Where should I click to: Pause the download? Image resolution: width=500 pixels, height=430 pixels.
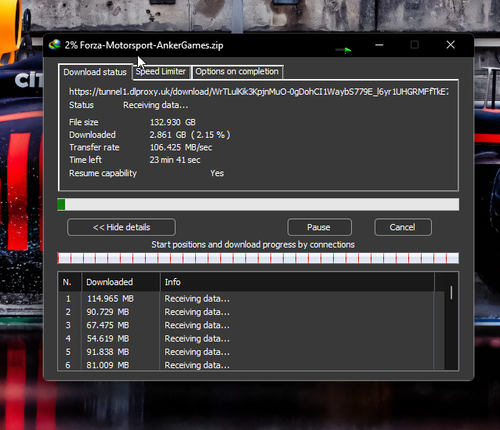click(319, 227)
